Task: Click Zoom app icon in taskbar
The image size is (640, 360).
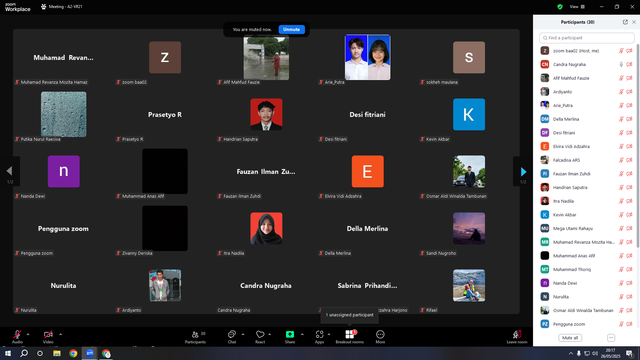Action: (x=90, y=353)
